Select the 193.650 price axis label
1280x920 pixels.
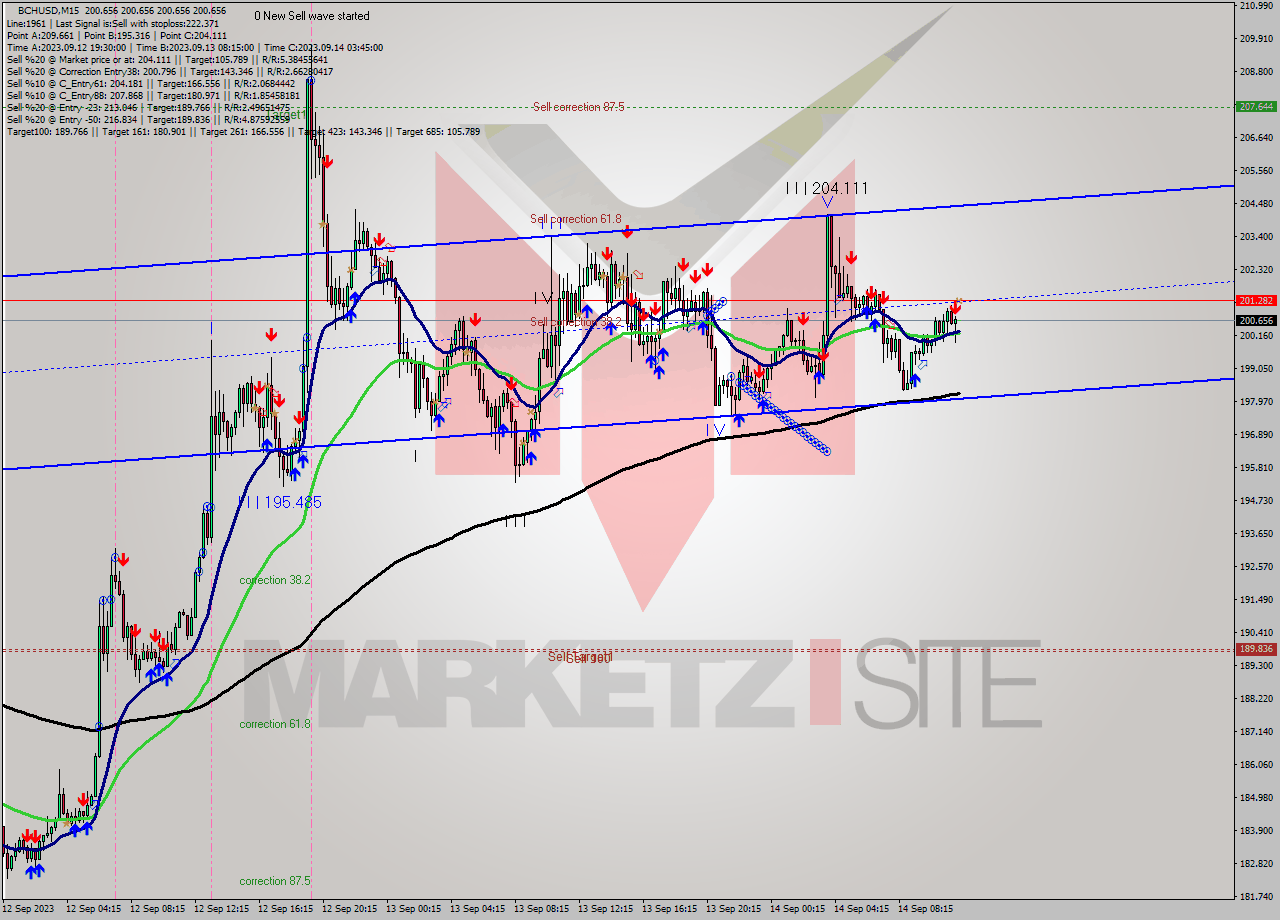[1256, 534]
